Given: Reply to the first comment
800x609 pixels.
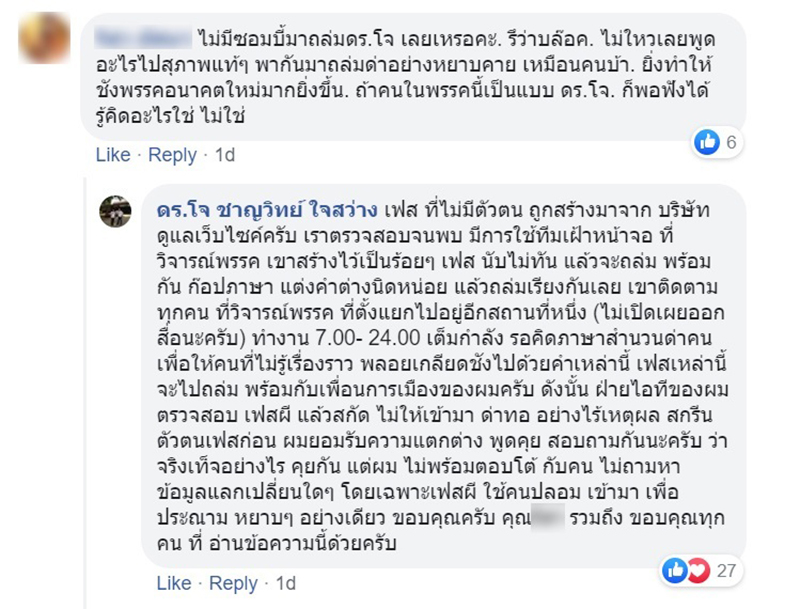Looking at the screenshot, I should [x=173, y=155].
